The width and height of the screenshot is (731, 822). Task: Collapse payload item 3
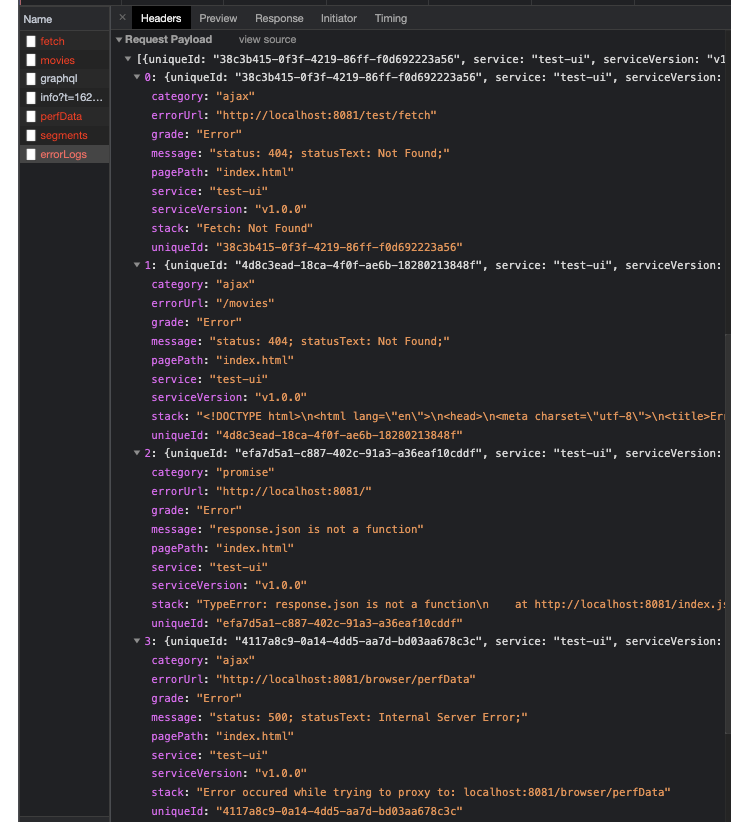pyautogui.click(x=137, y=641)
